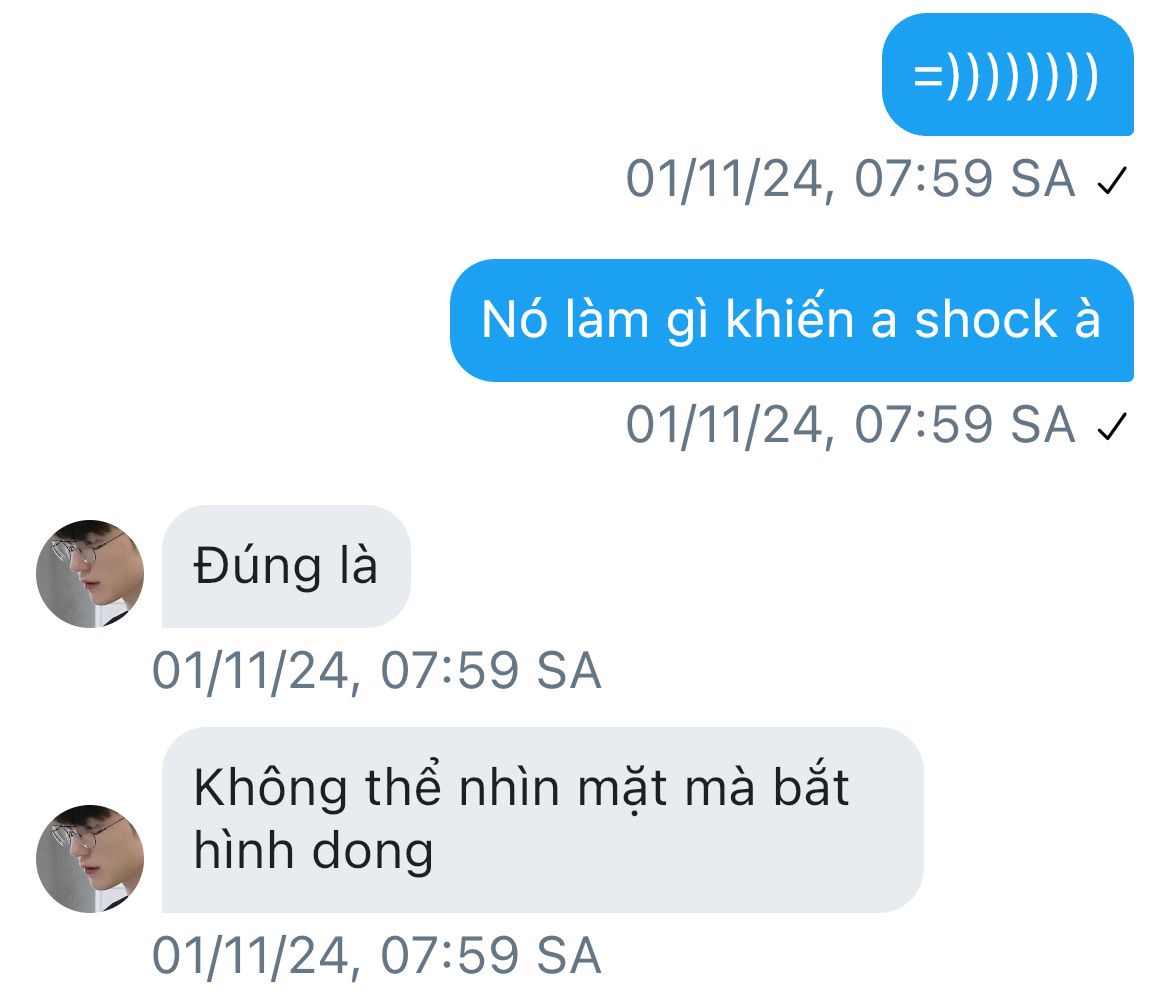Click the word "mặt" in the last message
This screenshot has width=1170, height=999.
pyautogui.click(x=622, y=791)
